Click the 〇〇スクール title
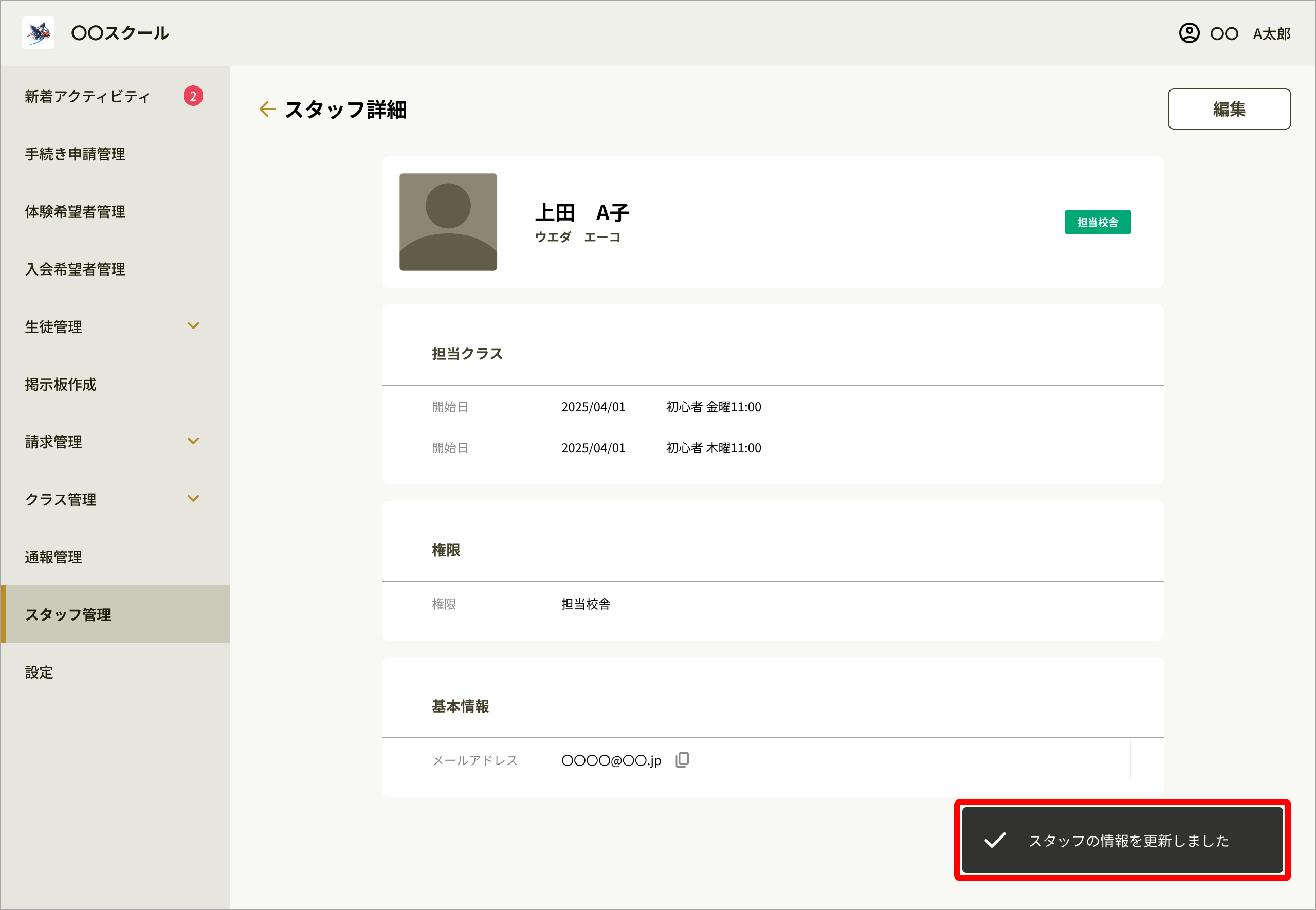 click(120, 33)
